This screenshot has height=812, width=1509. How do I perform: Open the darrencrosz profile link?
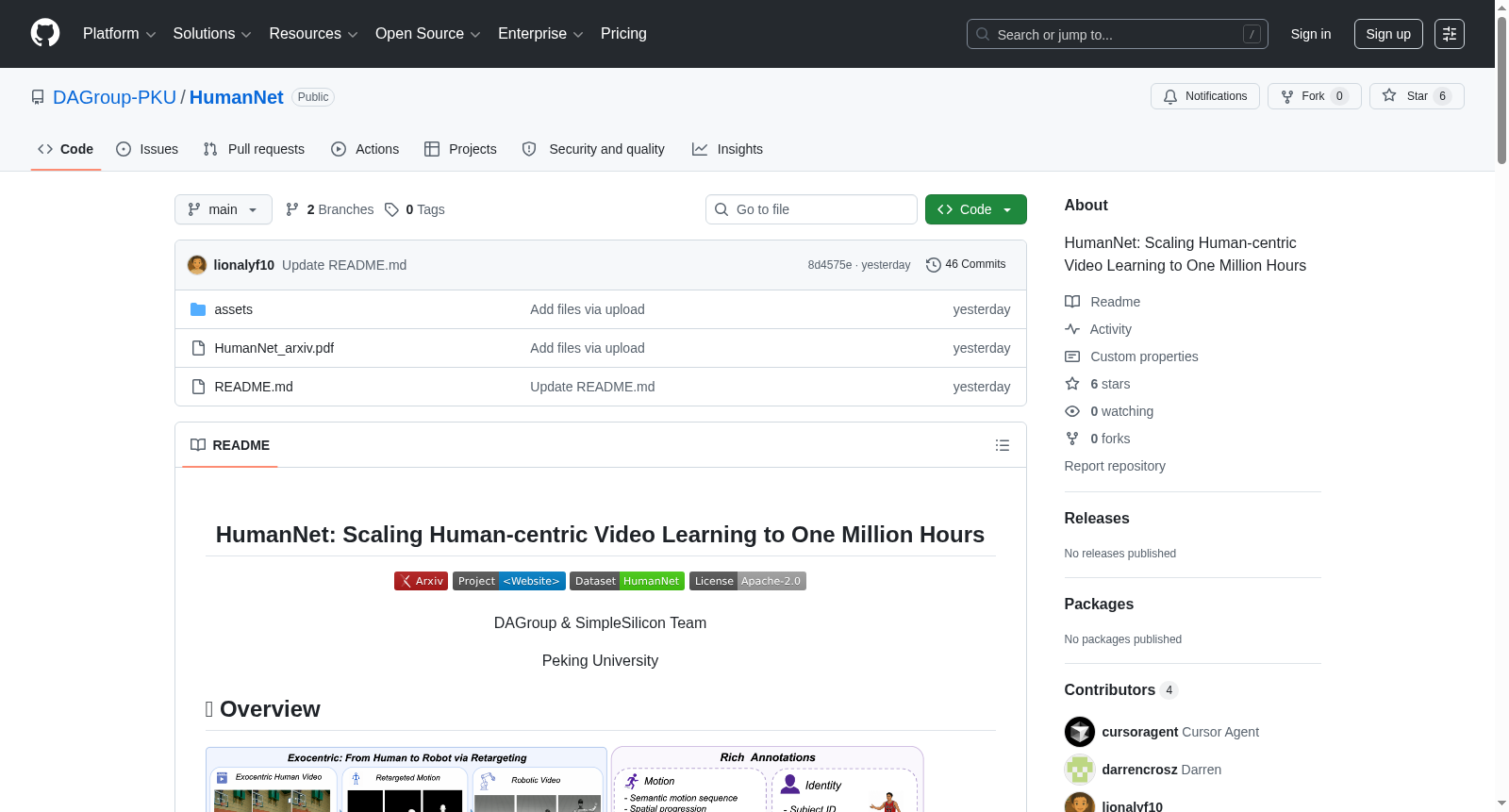[1140, 770]
